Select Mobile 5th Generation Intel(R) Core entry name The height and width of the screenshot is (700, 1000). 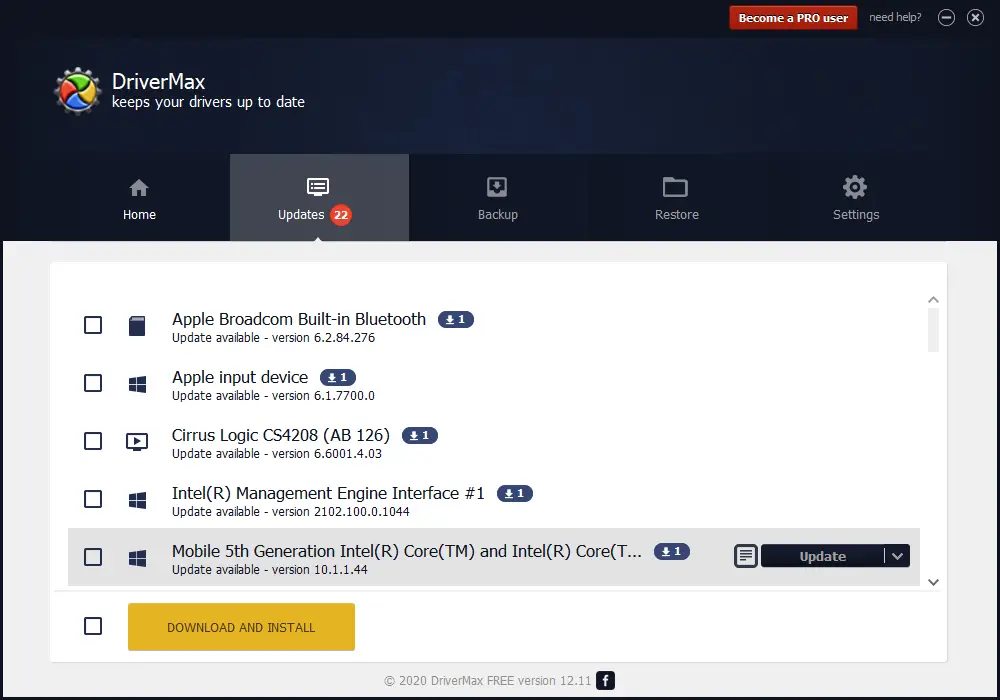[406, 551]
